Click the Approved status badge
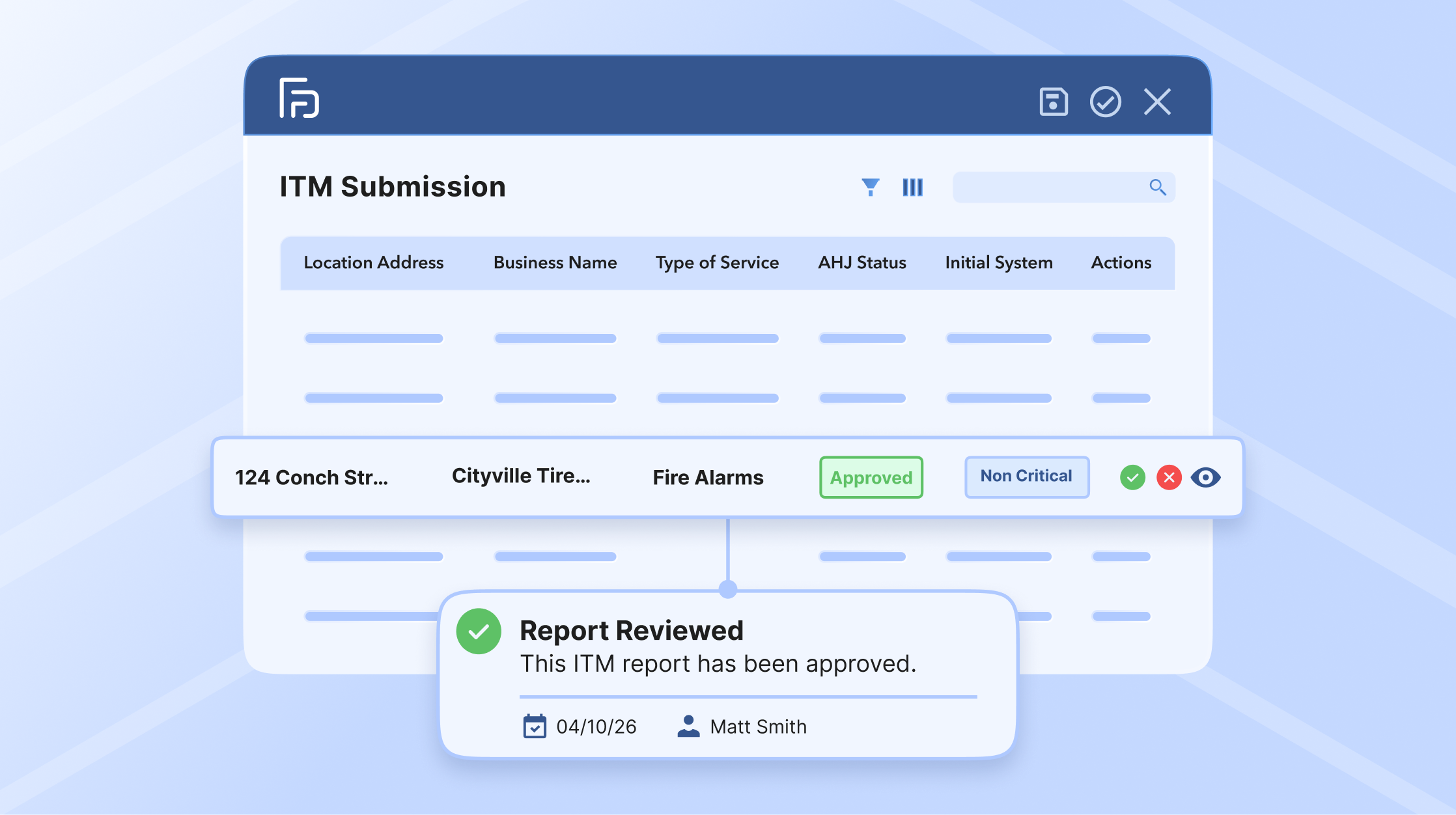Screen dimensions: 1456x815 click(x=871, y=478)
